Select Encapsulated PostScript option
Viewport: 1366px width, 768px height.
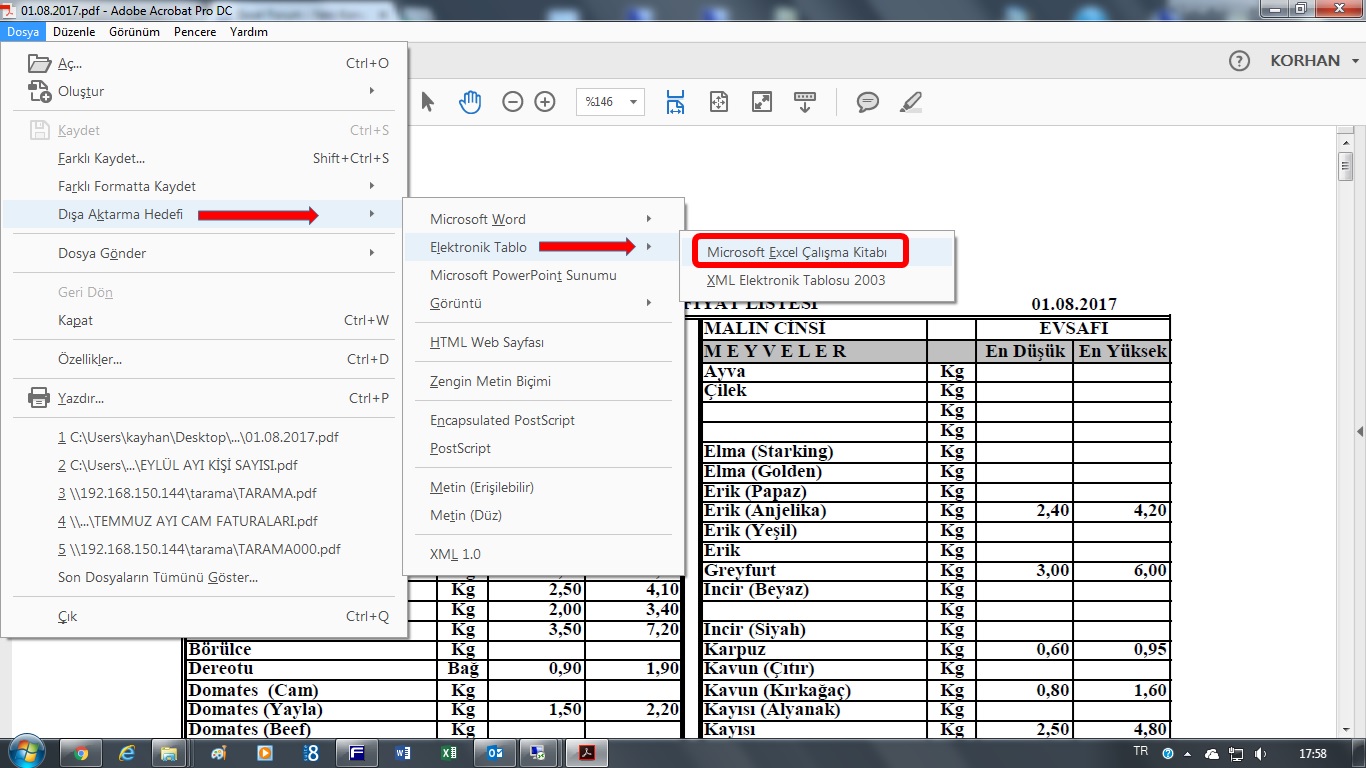tap(543, 420)
